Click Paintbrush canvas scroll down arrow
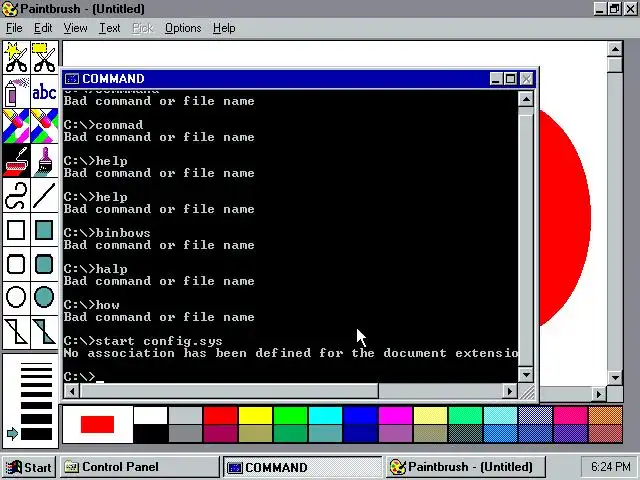Image resolution: width=640 pixels, height=480 pixels. tap(615, 377)
